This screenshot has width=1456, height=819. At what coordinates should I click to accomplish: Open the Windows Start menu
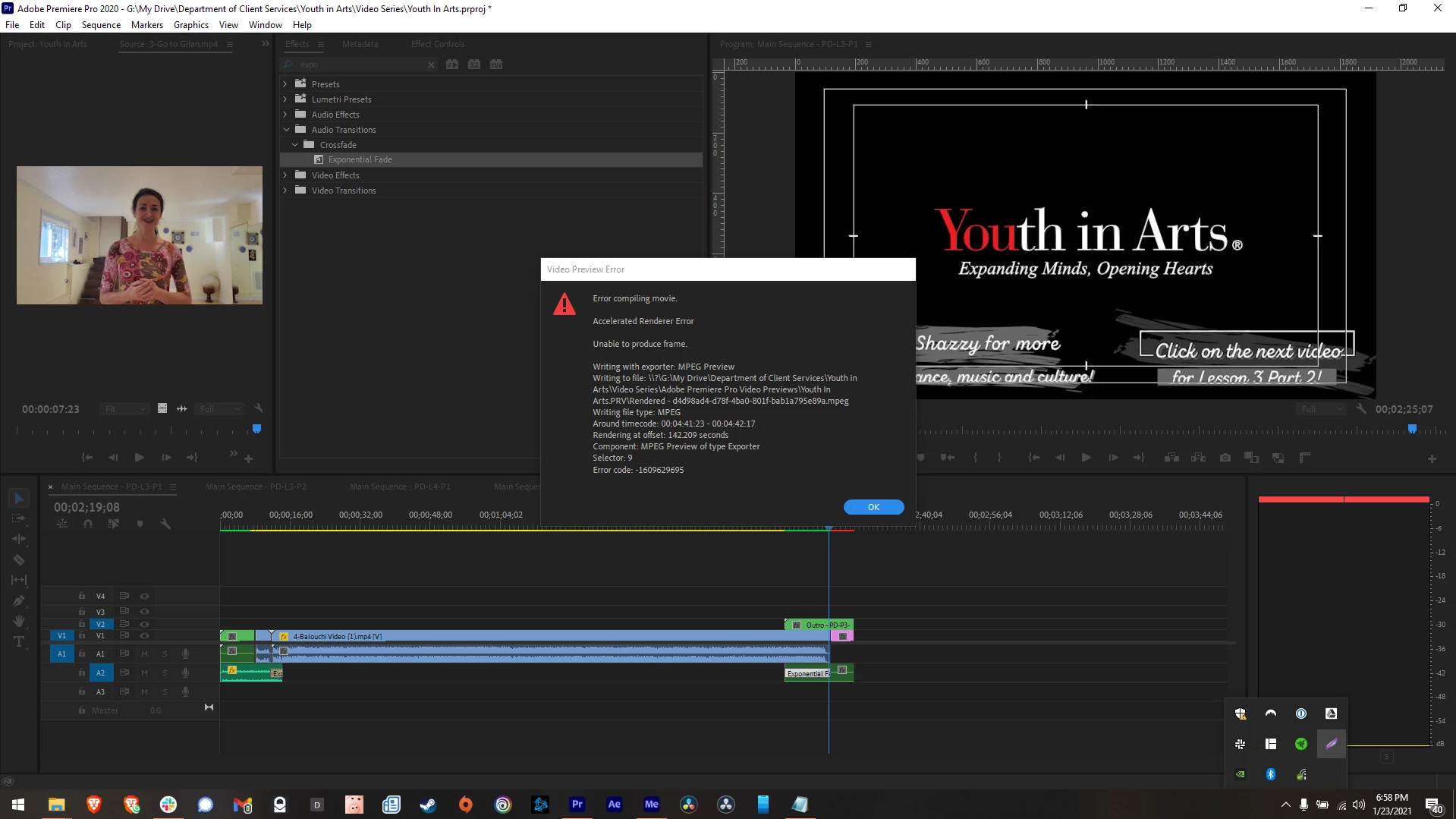pyautogui.click(x=18, y=805)
